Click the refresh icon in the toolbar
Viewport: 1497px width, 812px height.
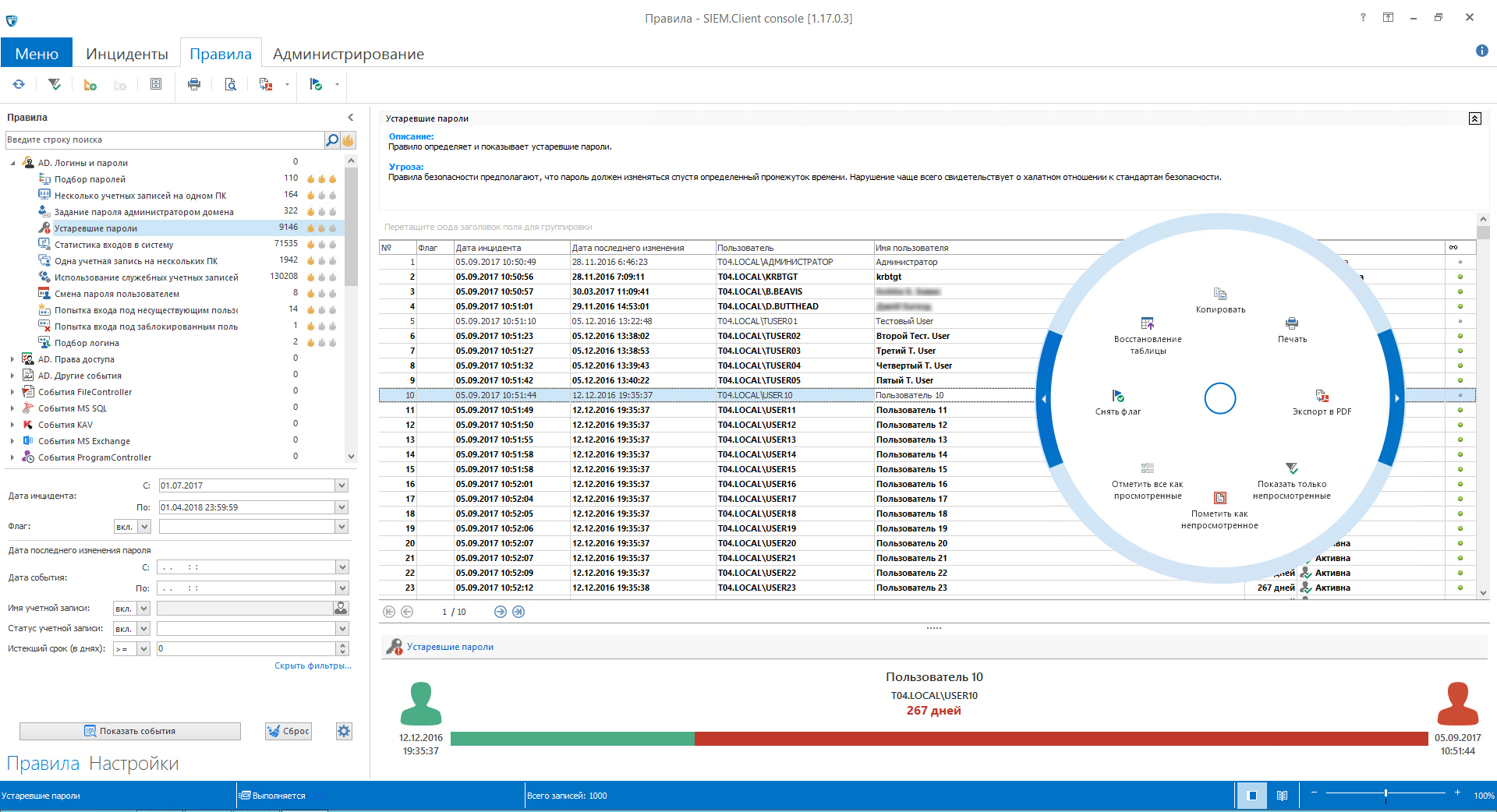click(x=19, y=84)
